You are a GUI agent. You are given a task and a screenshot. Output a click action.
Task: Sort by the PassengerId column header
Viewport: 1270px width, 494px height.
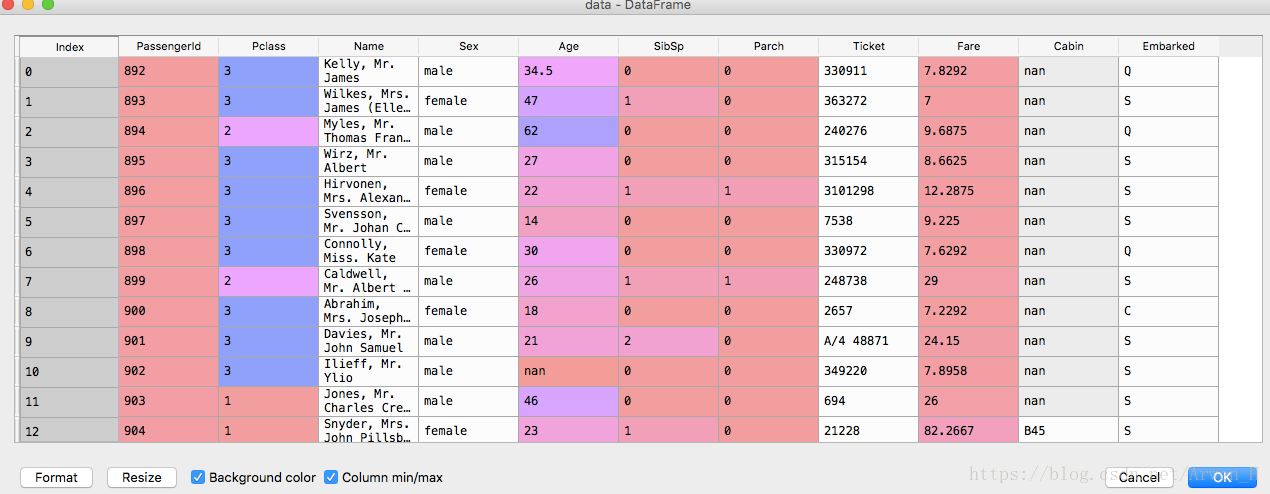tap(168, 46)
